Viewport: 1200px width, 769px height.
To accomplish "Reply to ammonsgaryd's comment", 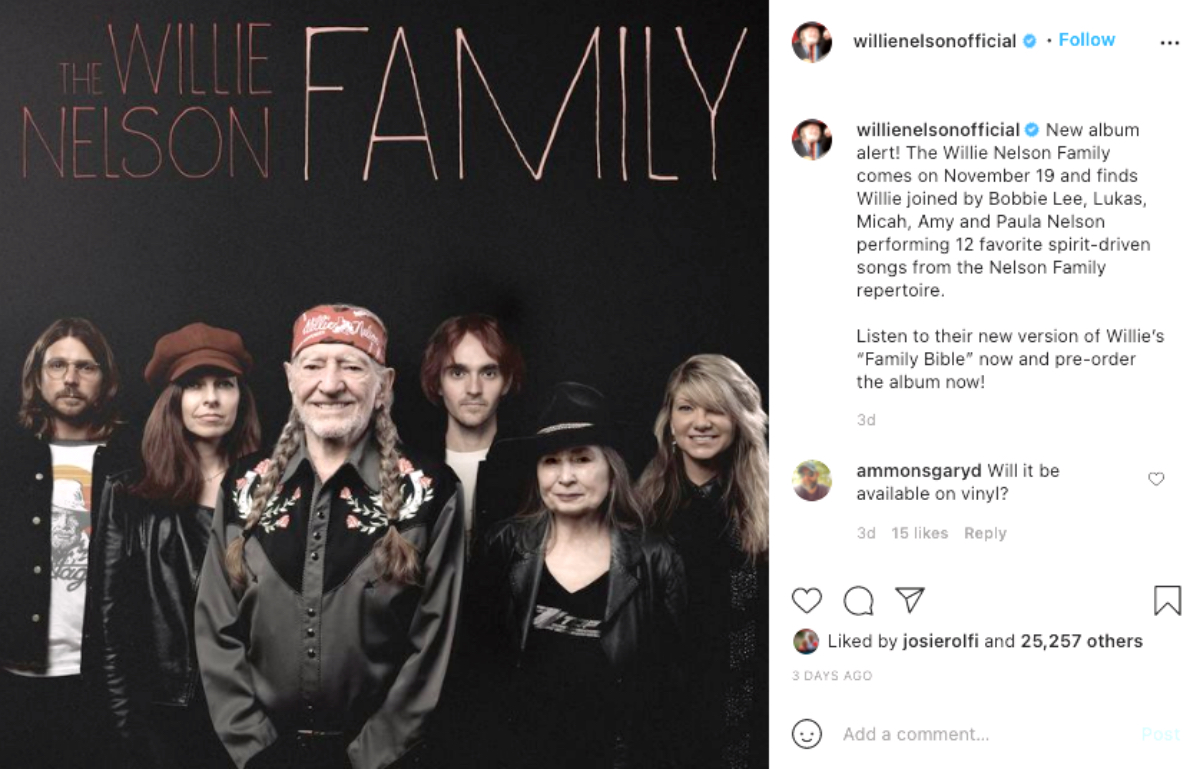I will click(x=985, y=533).
